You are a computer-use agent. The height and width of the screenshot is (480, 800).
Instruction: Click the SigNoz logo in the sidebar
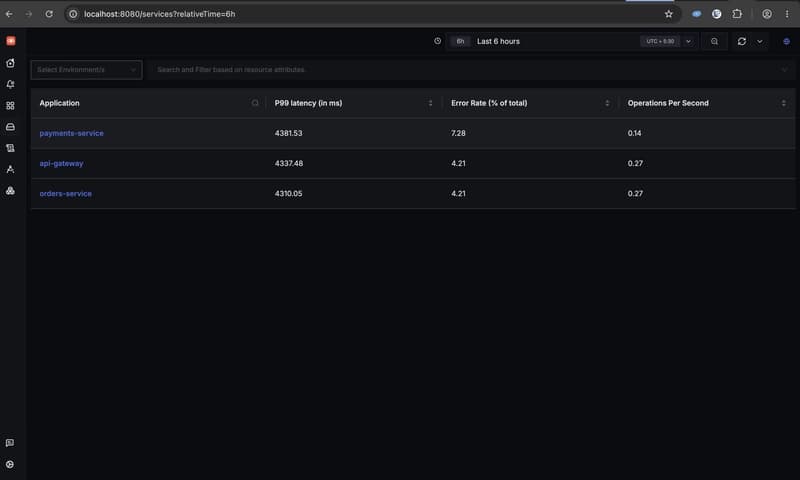(11, 41)
